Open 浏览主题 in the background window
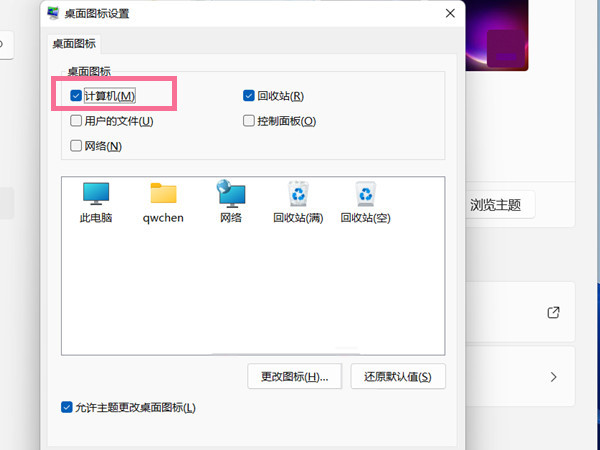Image resolution: width=600 pixels, height=450 pixels. pos(495,205)
